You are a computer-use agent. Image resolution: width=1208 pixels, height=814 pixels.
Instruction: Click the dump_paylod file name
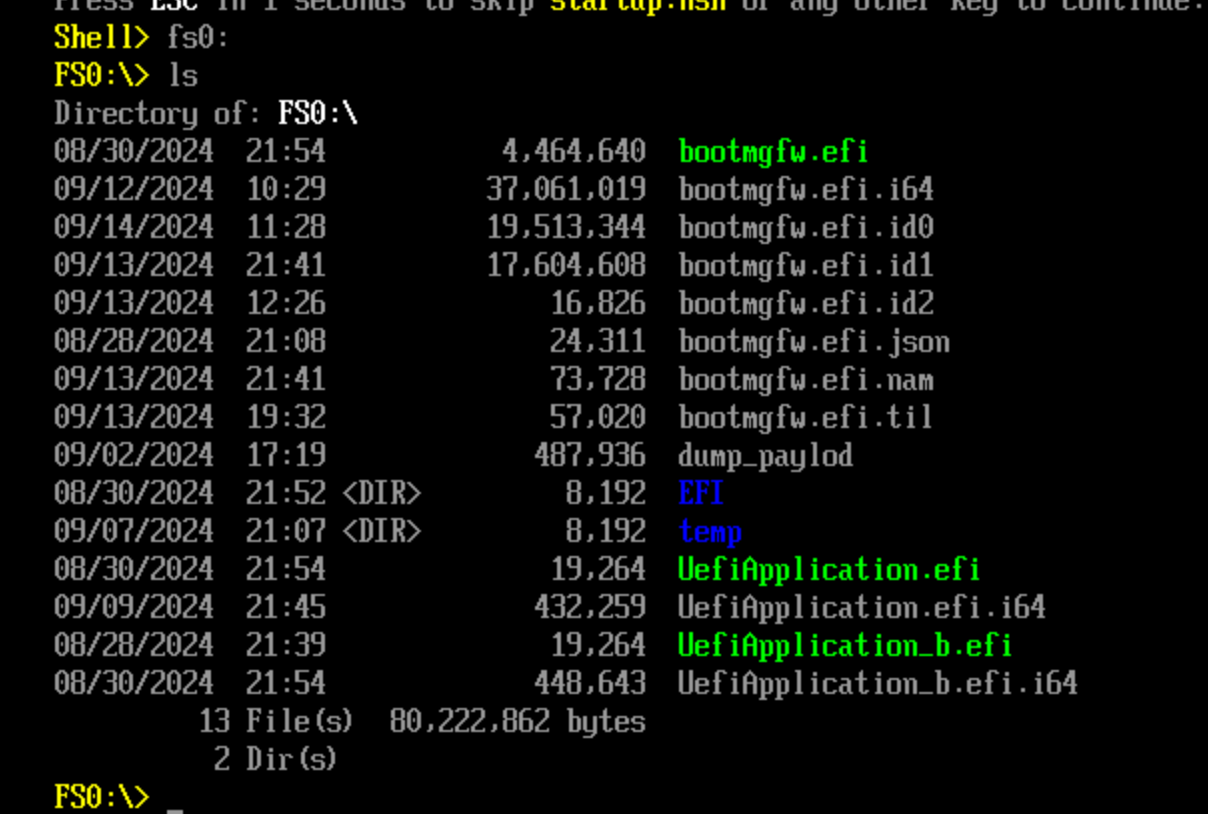click(x=765, y=456)
